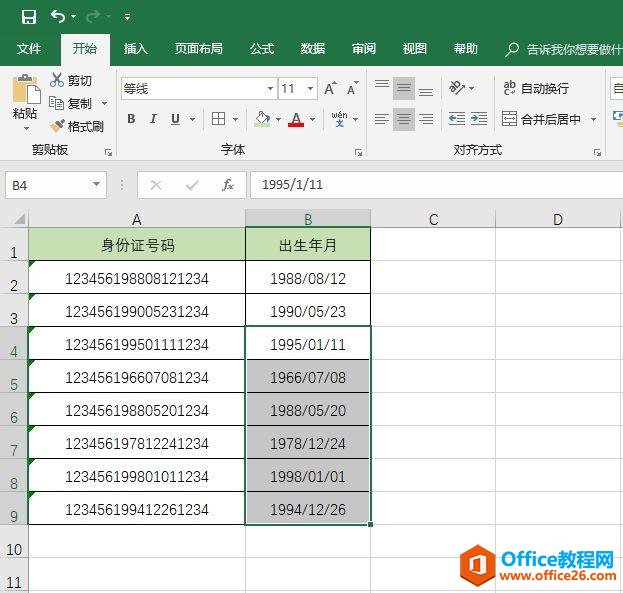Click the 自动换行 wrap text button
This screenshot has width=623, height=593.
point(536,88)
